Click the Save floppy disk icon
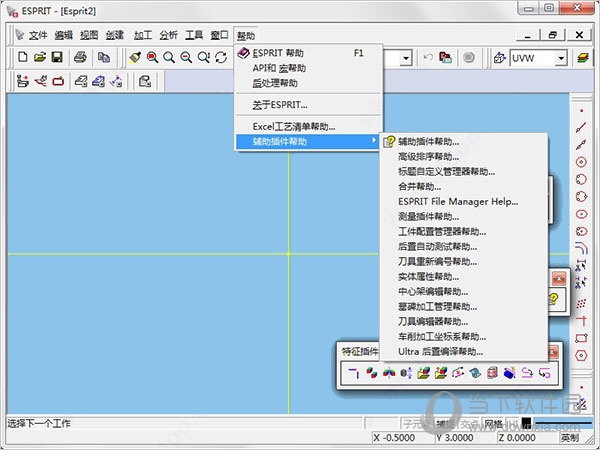The width and height of the screenshot is (600, 450). 57,58
